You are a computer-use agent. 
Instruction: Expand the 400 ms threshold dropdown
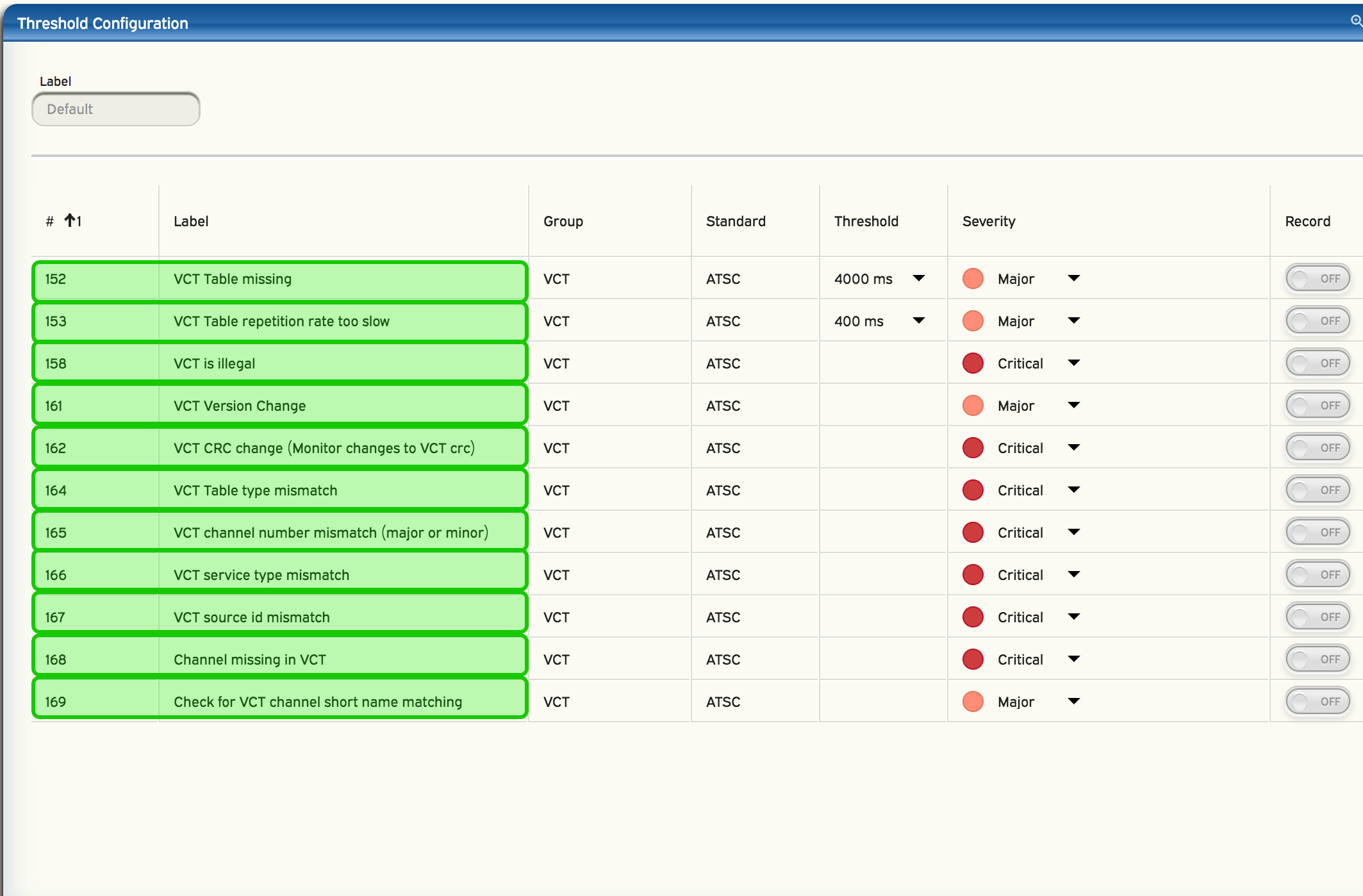click(918, 321)
